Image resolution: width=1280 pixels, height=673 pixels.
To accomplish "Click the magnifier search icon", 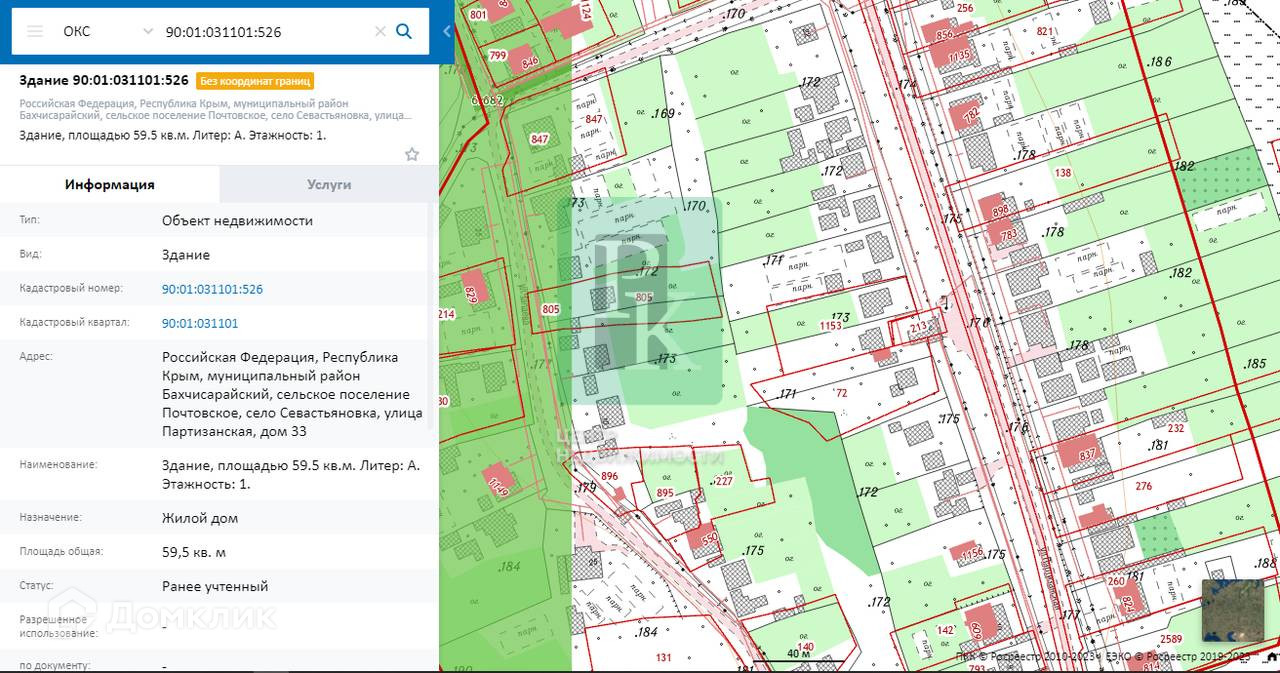I will tap(404, 31).
